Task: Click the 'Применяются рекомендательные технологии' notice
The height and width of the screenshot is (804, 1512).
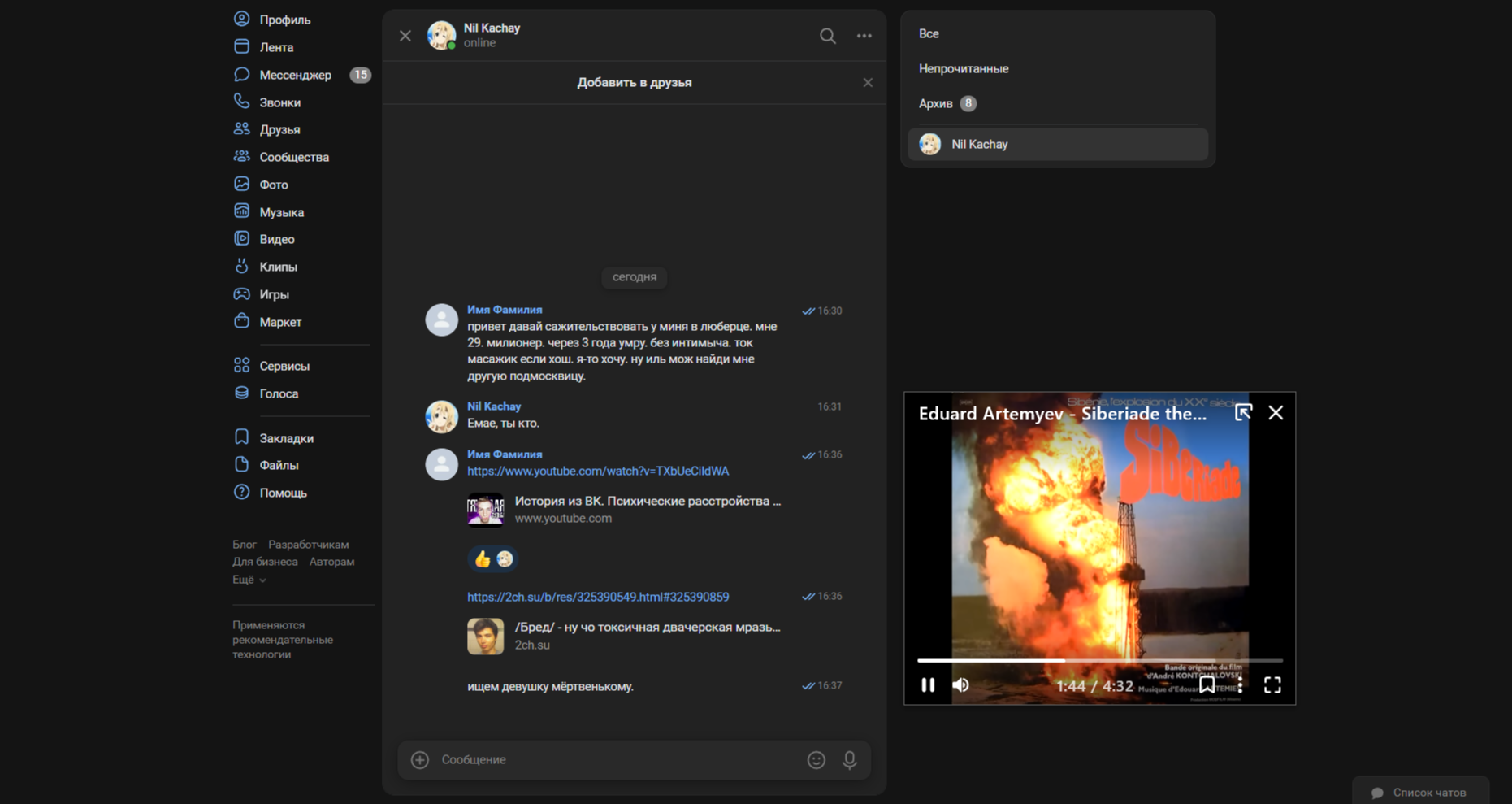Action: [x=283, y=640]
